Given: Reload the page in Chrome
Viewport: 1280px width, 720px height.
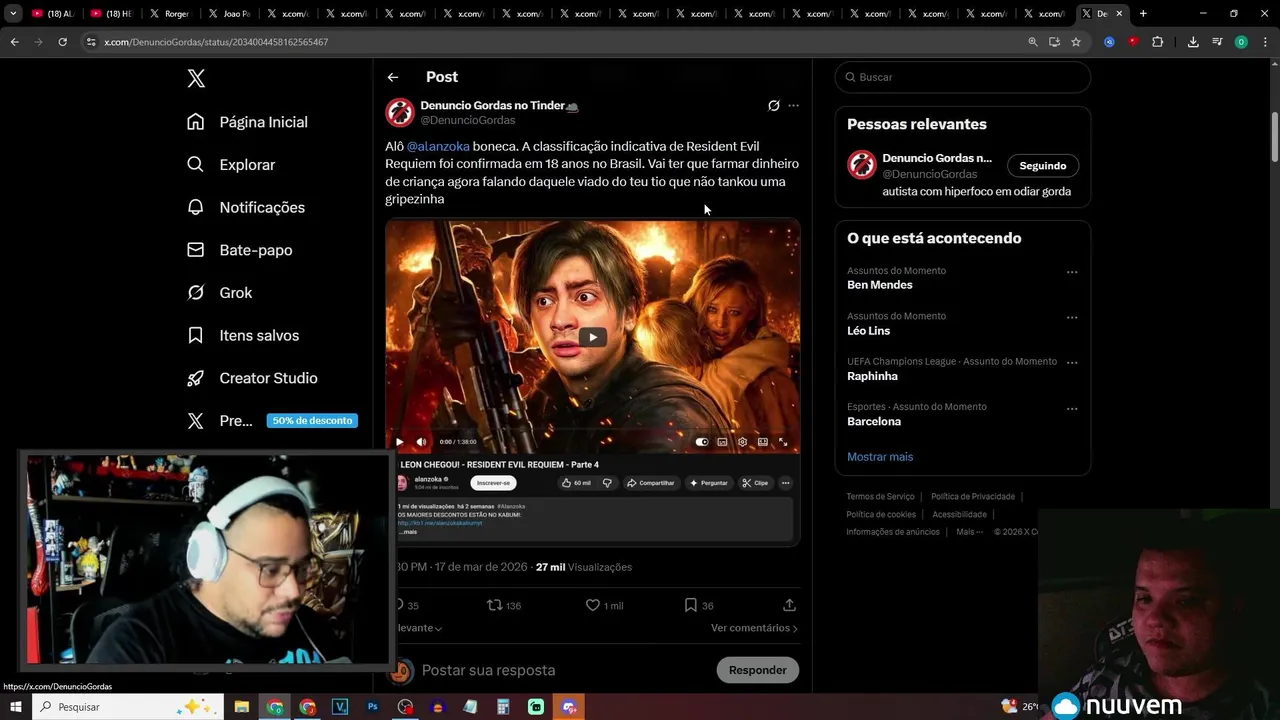Looking at the screenshot, I should [x=62, y=42].
